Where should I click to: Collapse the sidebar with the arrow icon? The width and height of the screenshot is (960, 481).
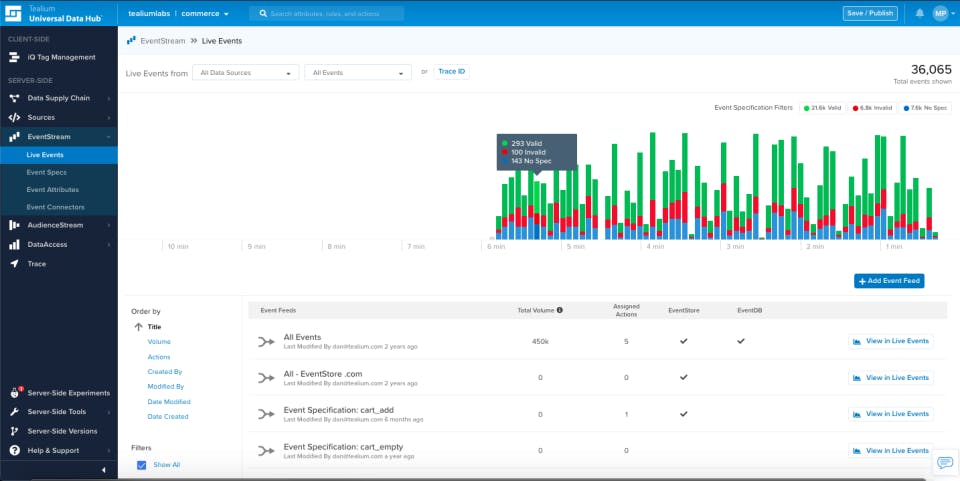pyautogui.click(x=104, y=470)
